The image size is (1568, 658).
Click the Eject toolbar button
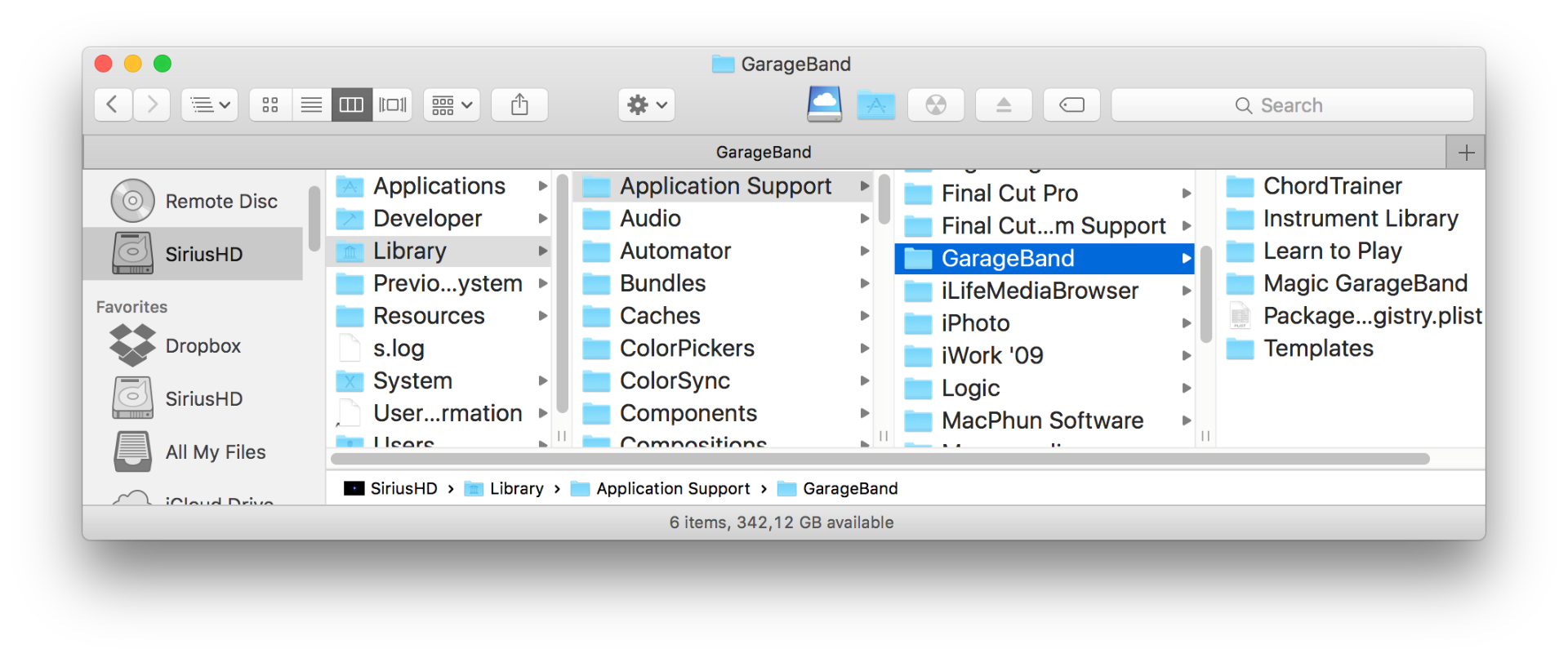1004,104
